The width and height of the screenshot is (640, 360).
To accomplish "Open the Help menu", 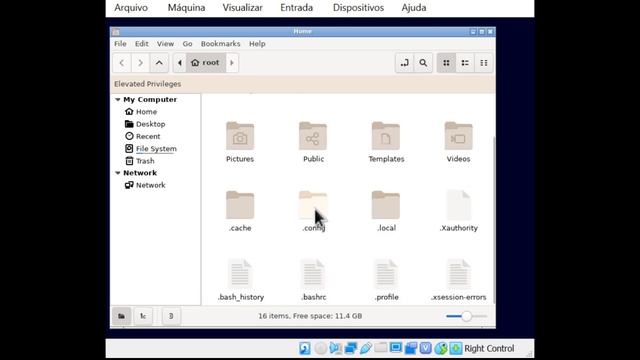I will click(257, 44).
